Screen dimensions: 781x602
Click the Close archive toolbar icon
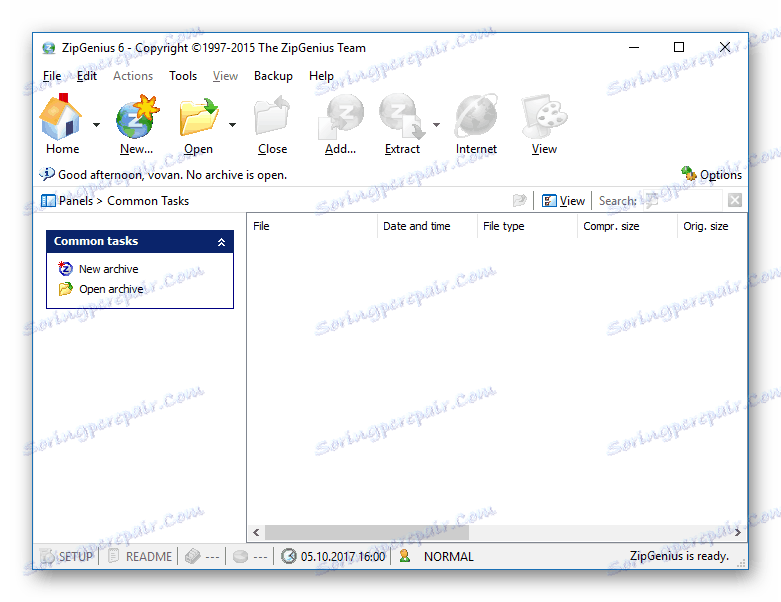pyautogui.click(x=272, y=117)
